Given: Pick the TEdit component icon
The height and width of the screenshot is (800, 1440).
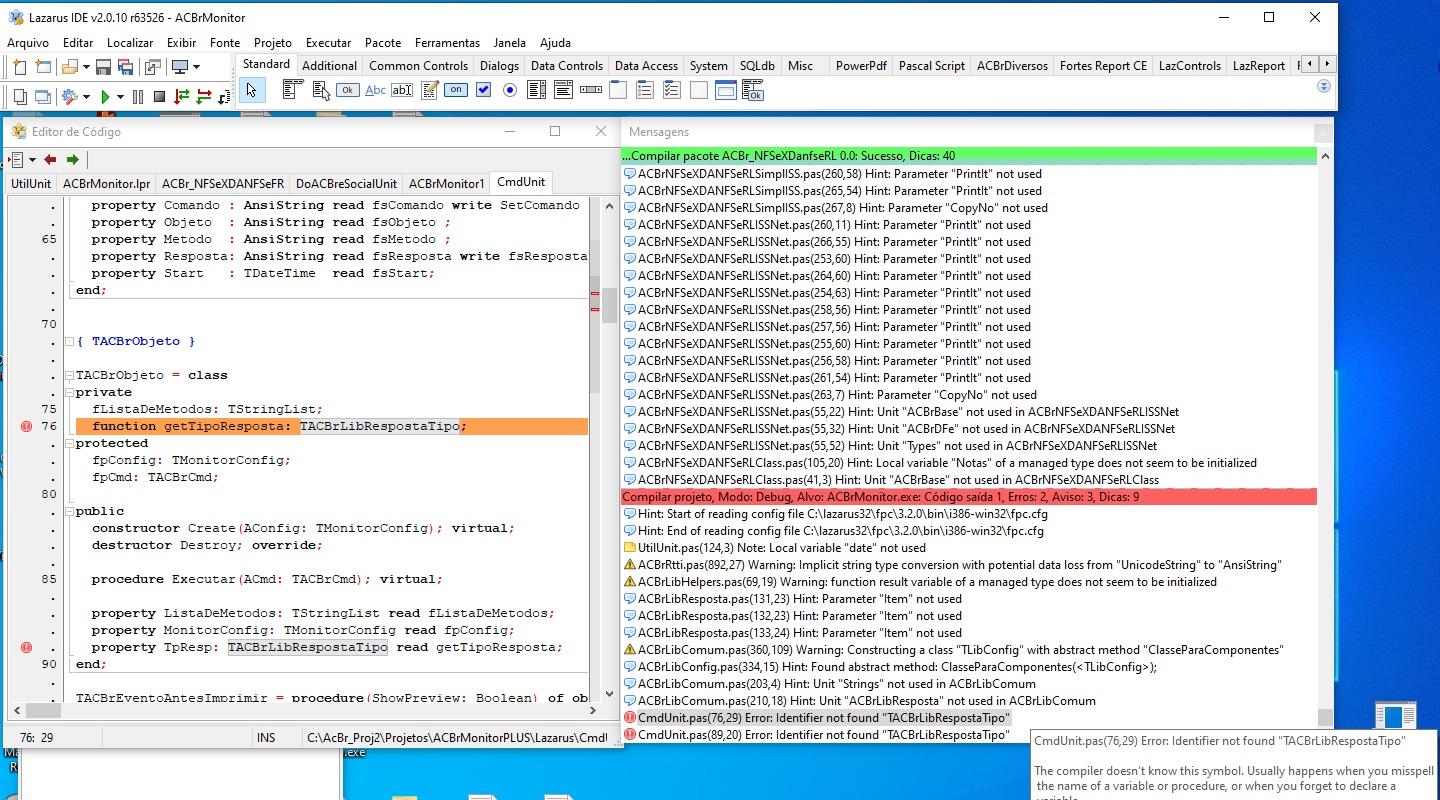Looking at the screenshot, I should coord(402,90).
